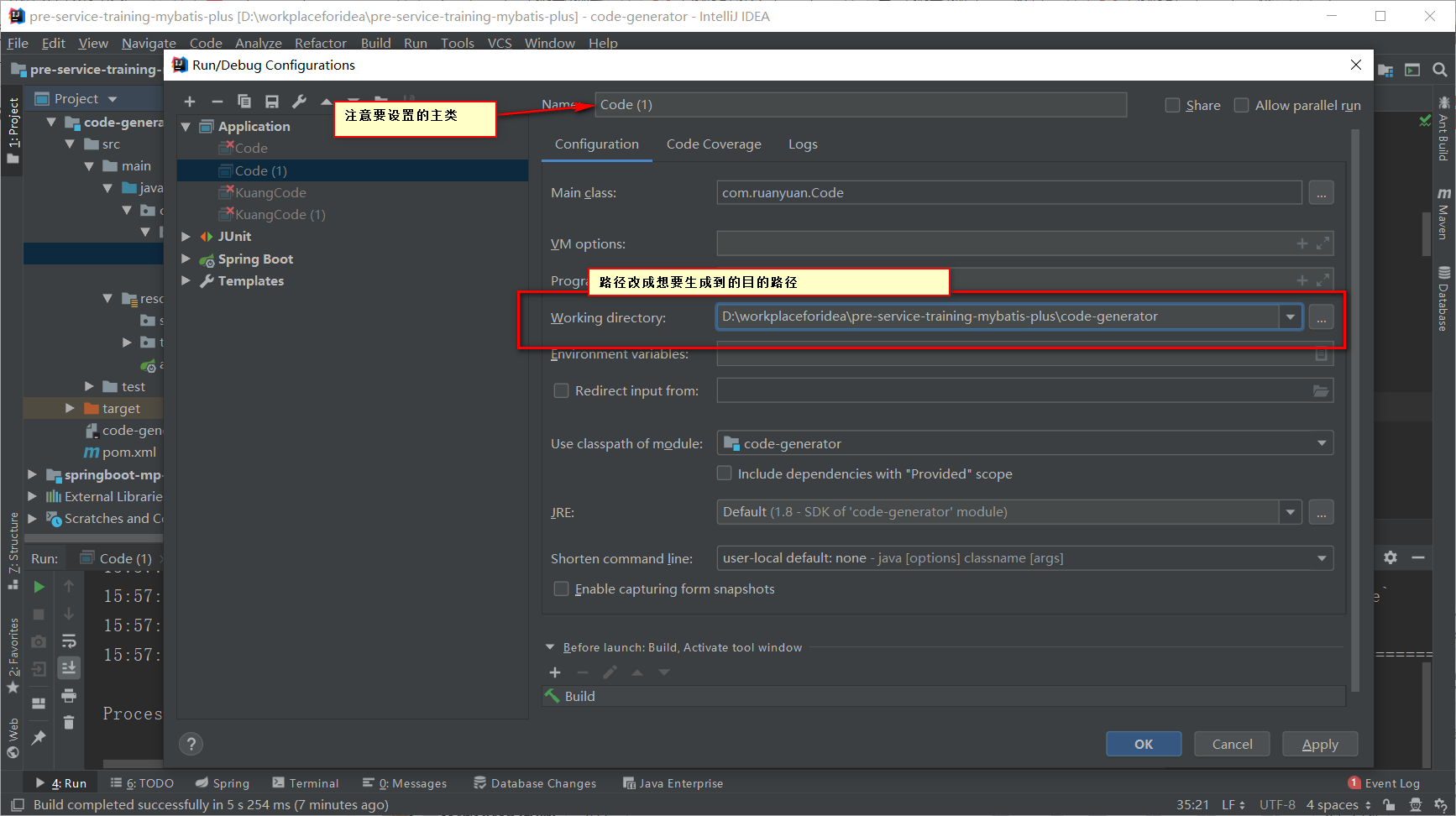Screen dimensions: 1456x816
Task: Expand the Templates node
Action: coord(186,281)
